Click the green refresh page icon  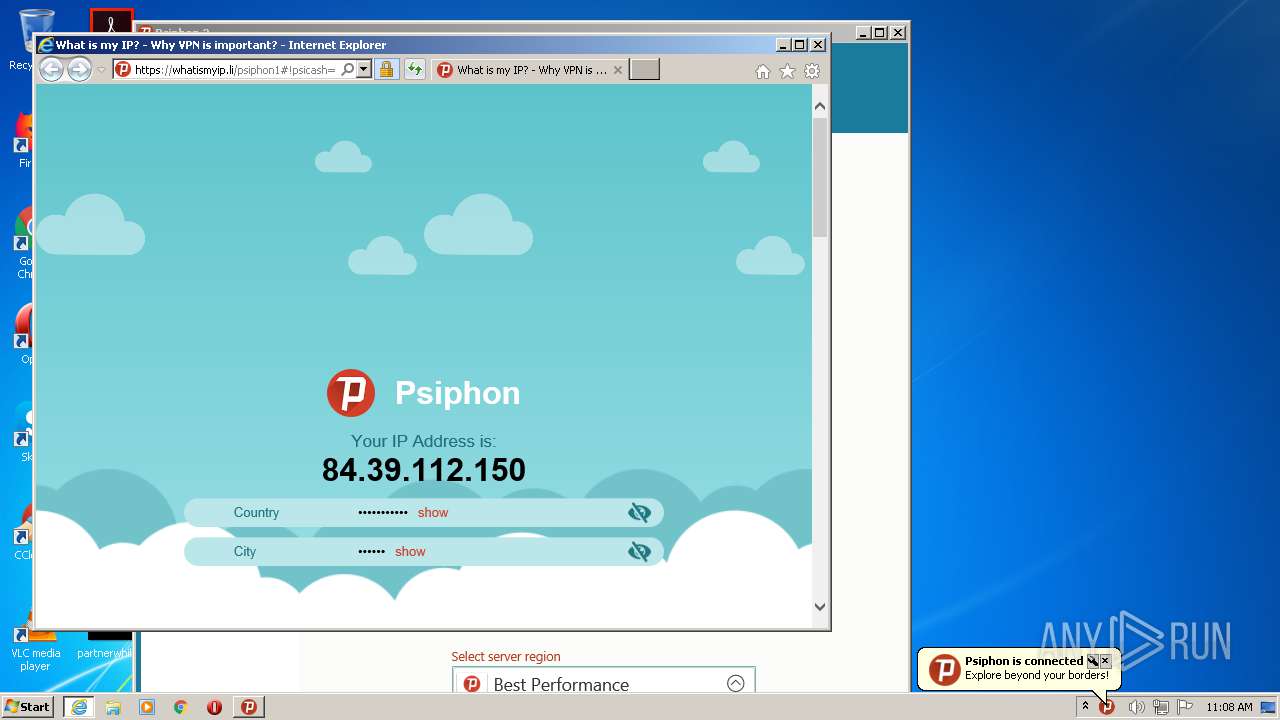click(x=415, y=70)
